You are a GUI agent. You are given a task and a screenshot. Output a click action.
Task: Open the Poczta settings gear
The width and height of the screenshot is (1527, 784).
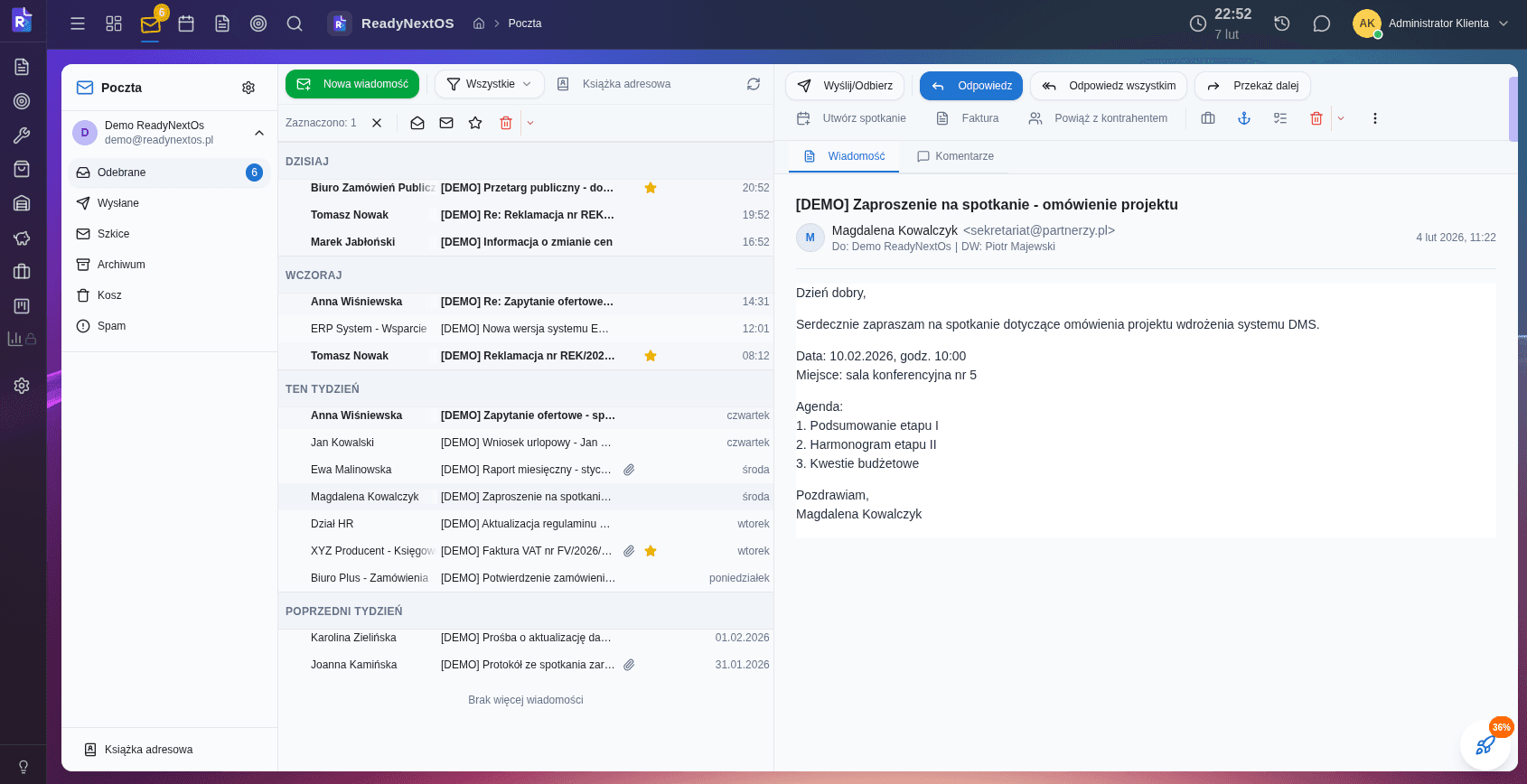coord(248,88)
